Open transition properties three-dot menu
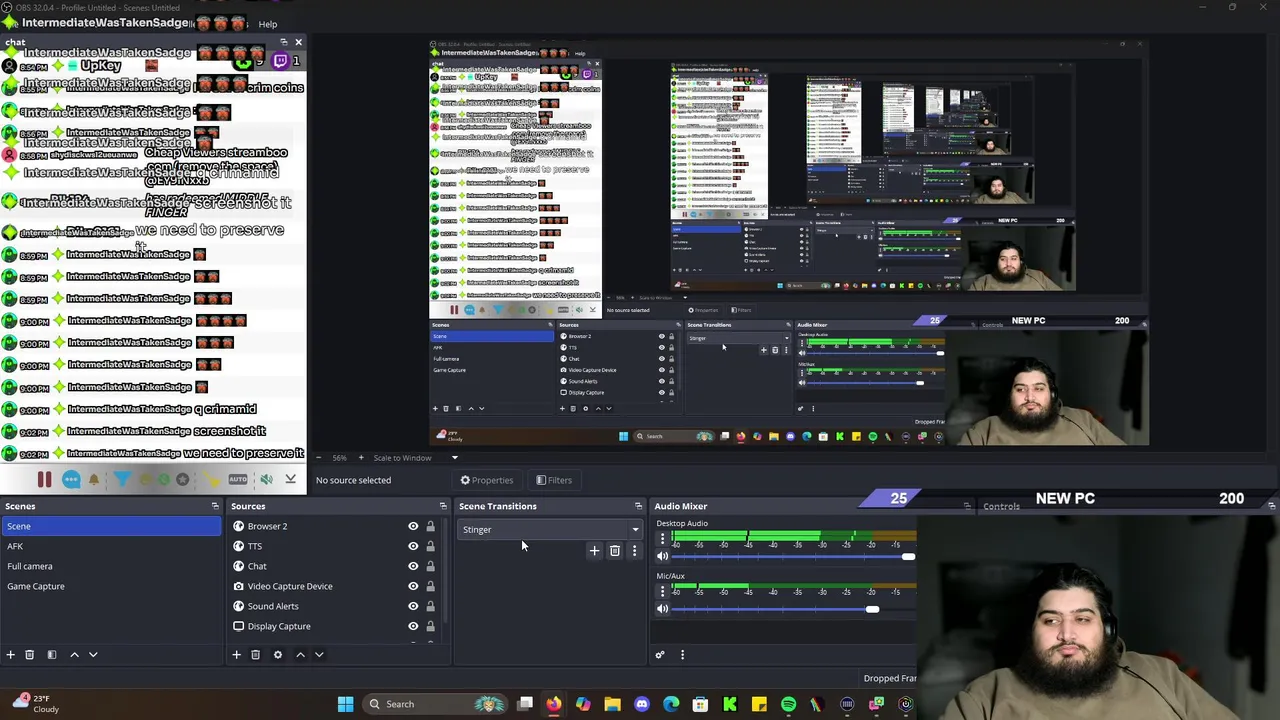 [634, 551]
